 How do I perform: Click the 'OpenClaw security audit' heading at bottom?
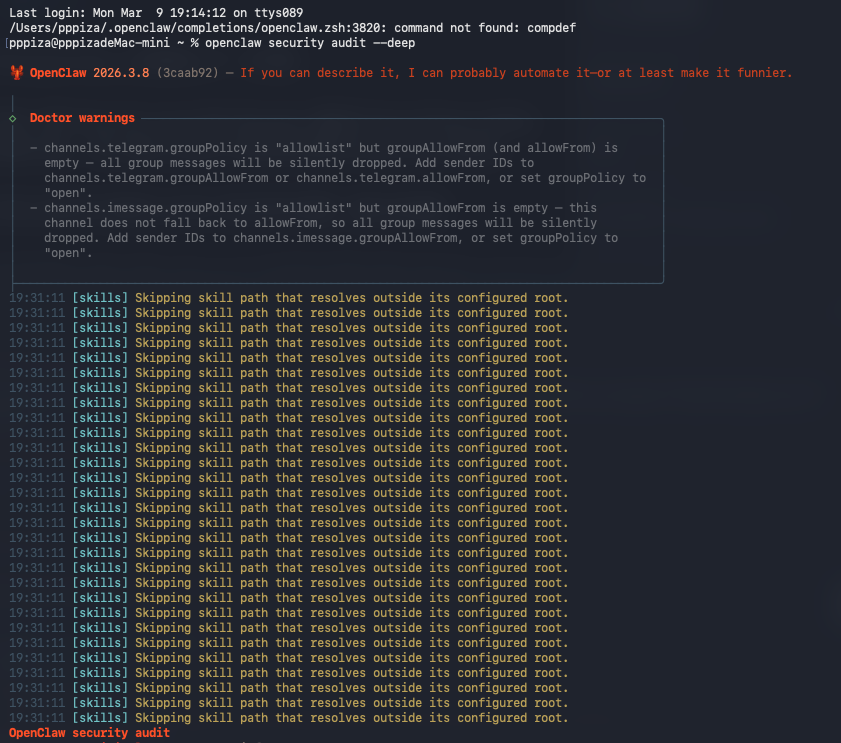point(90,733)
